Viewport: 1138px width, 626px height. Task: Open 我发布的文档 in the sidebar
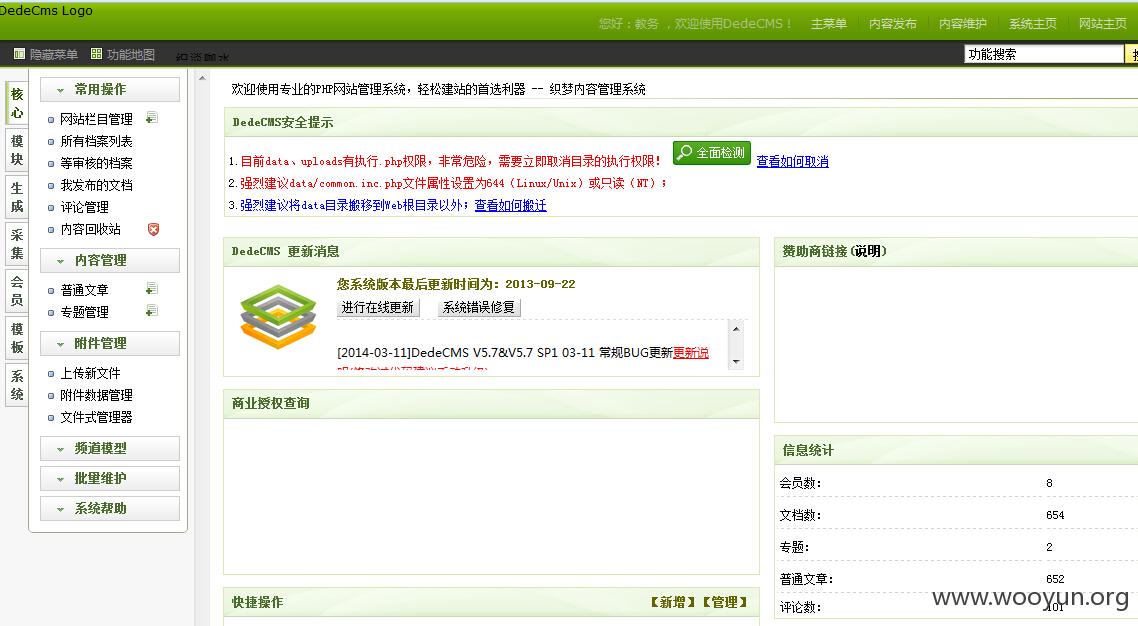97,186
